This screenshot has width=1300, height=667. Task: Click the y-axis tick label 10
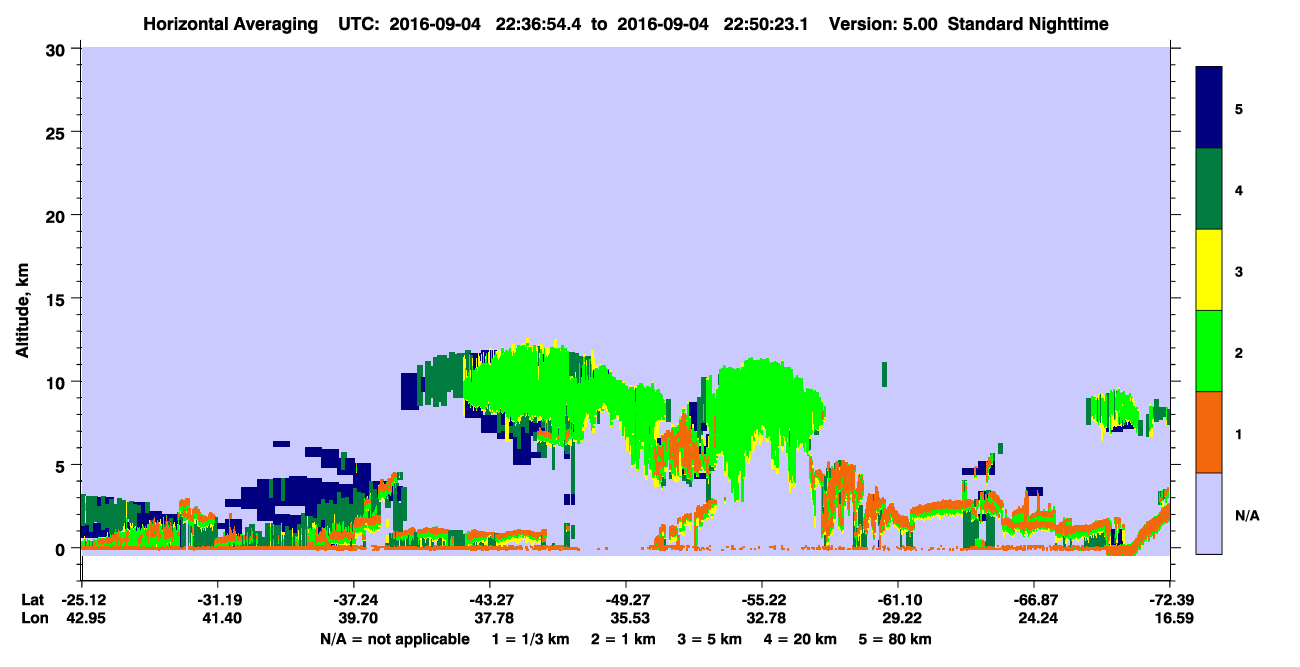[x=58, y=382]
